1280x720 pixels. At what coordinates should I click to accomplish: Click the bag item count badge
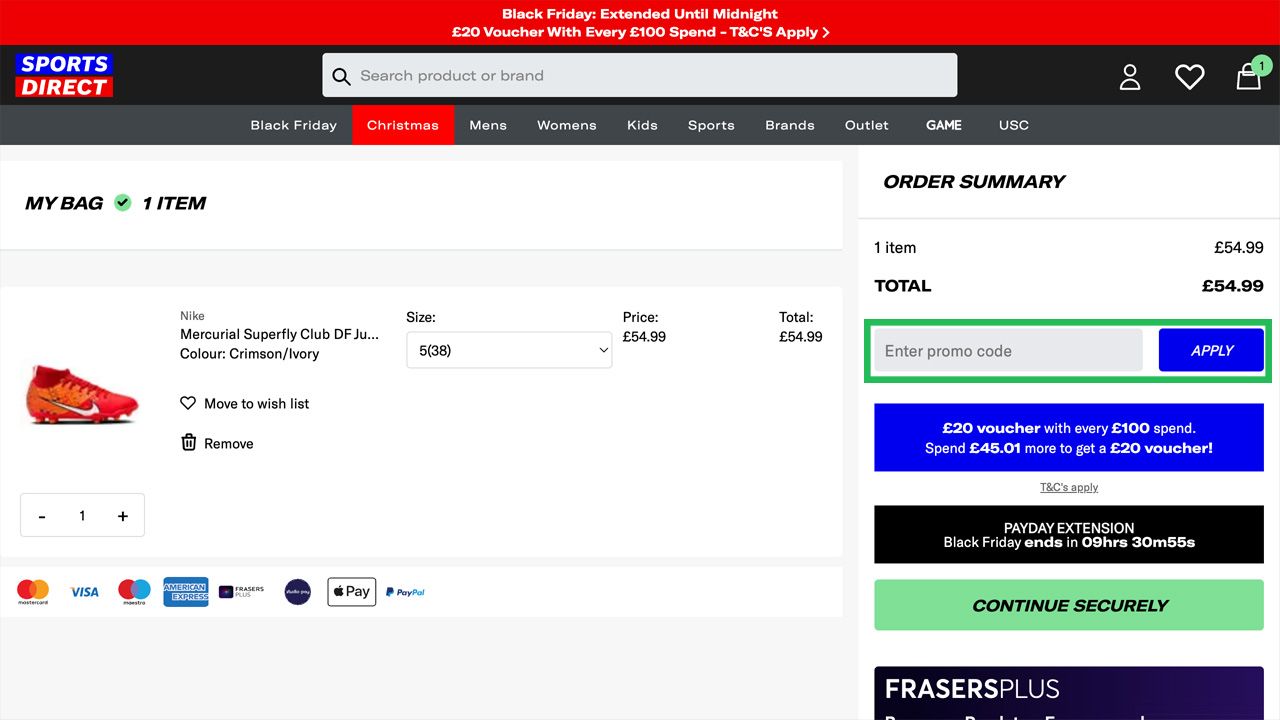1262,66
